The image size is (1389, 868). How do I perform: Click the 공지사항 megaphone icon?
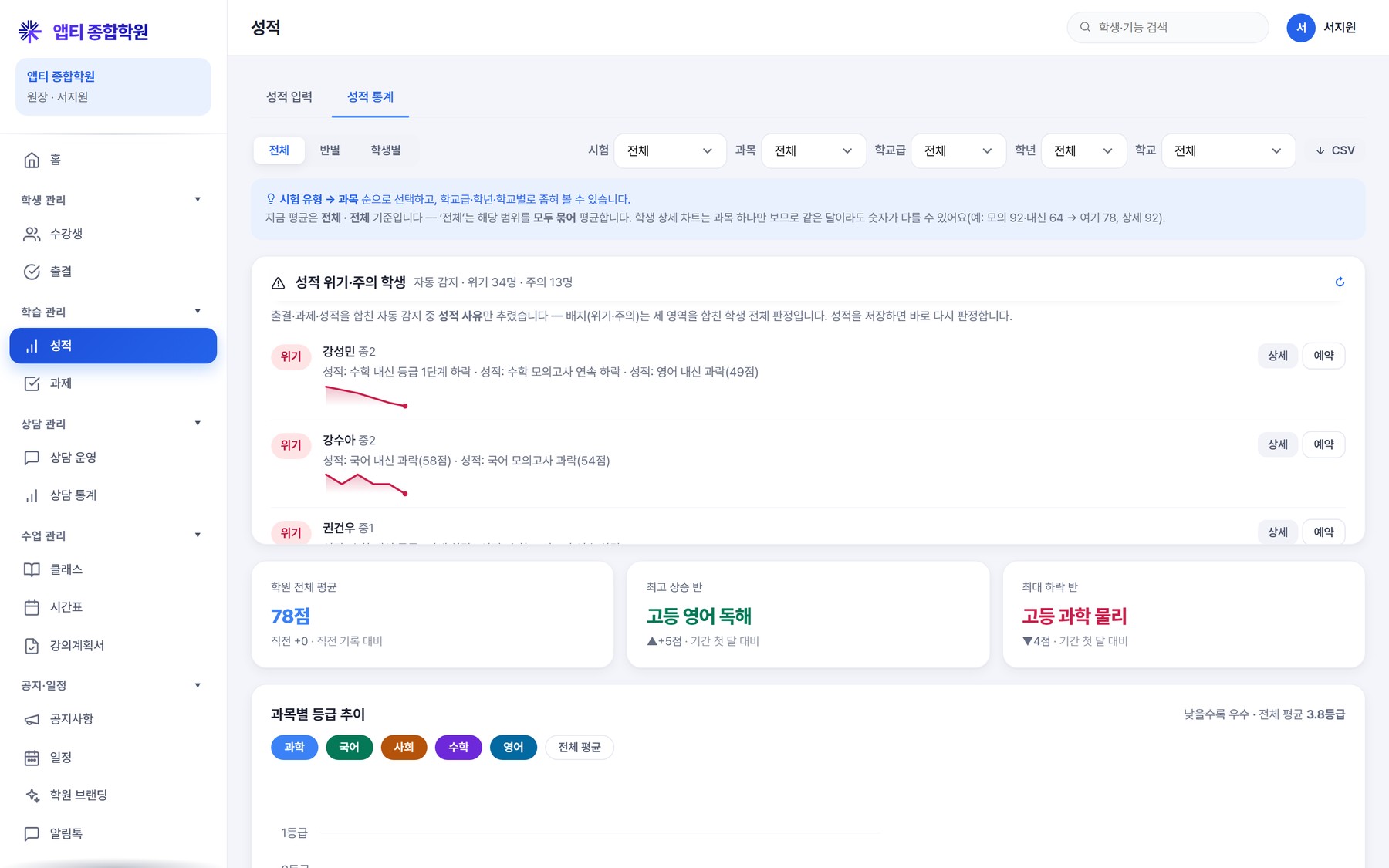32,719
